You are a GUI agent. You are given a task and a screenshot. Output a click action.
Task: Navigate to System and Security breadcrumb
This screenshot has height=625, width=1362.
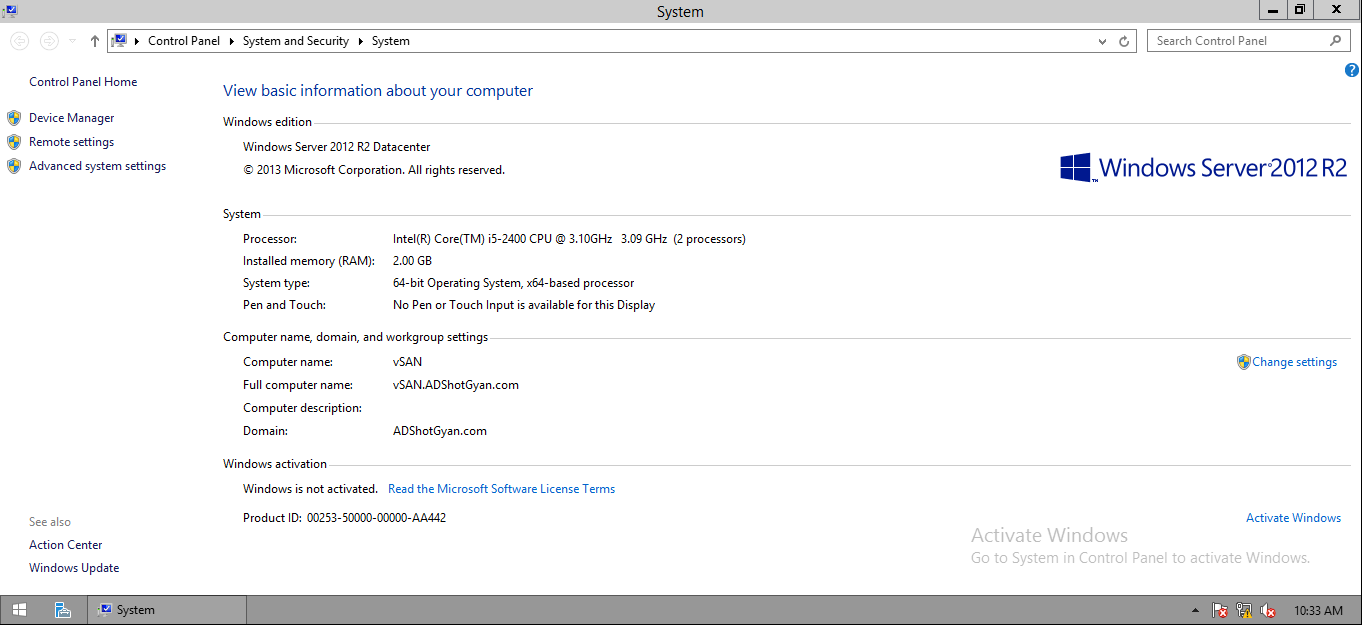pyautogui.click(x=295, y=41)
